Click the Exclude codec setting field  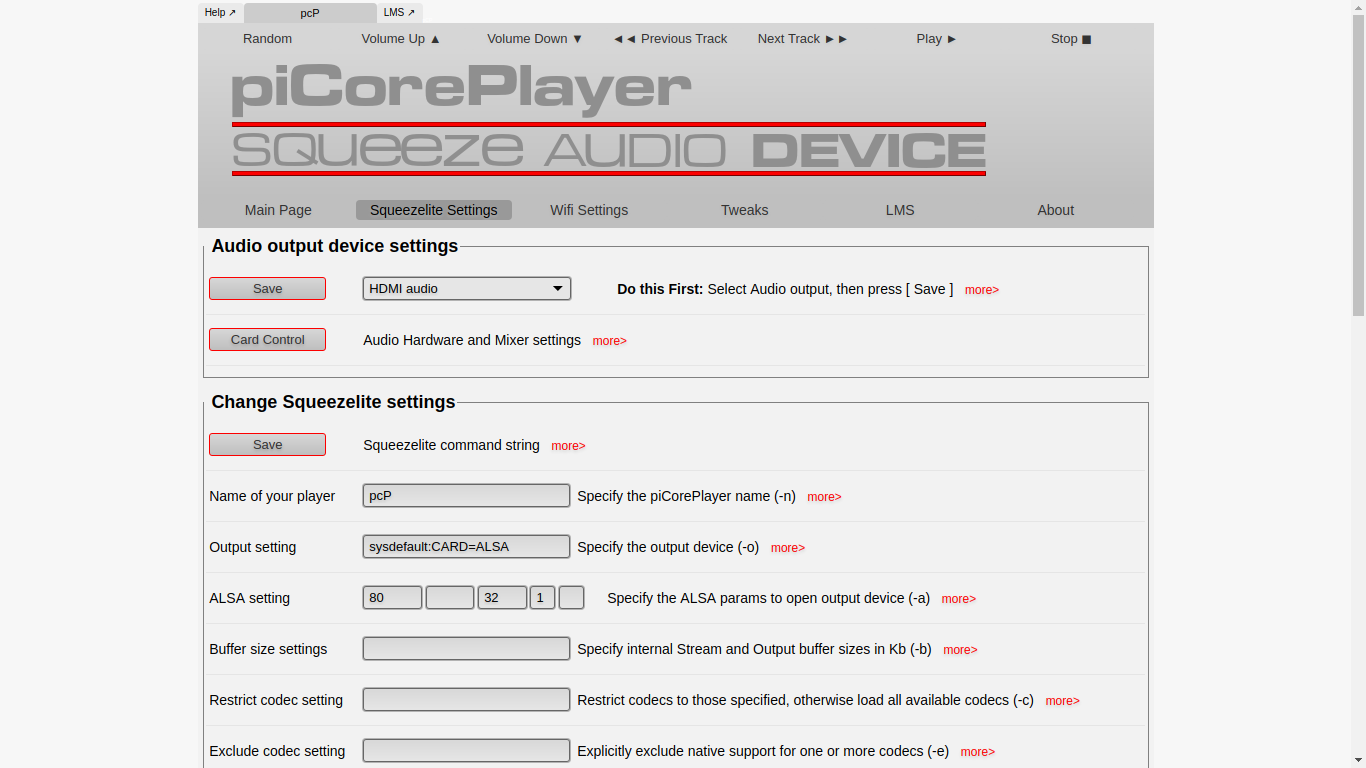point(466,751)
